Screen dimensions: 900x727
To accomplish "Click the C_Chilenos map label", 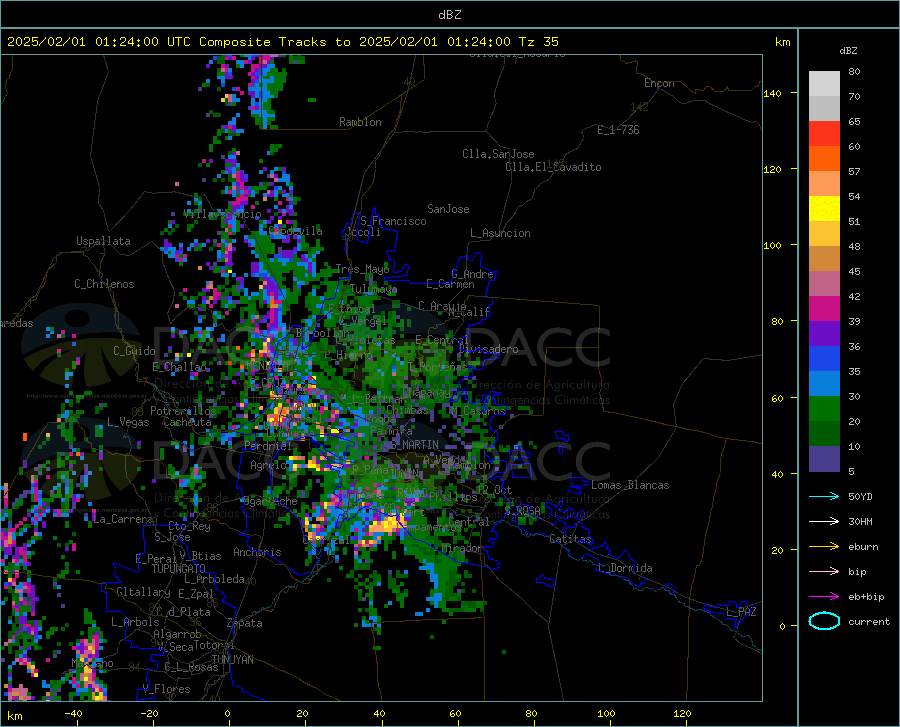I will pos(104,284).
